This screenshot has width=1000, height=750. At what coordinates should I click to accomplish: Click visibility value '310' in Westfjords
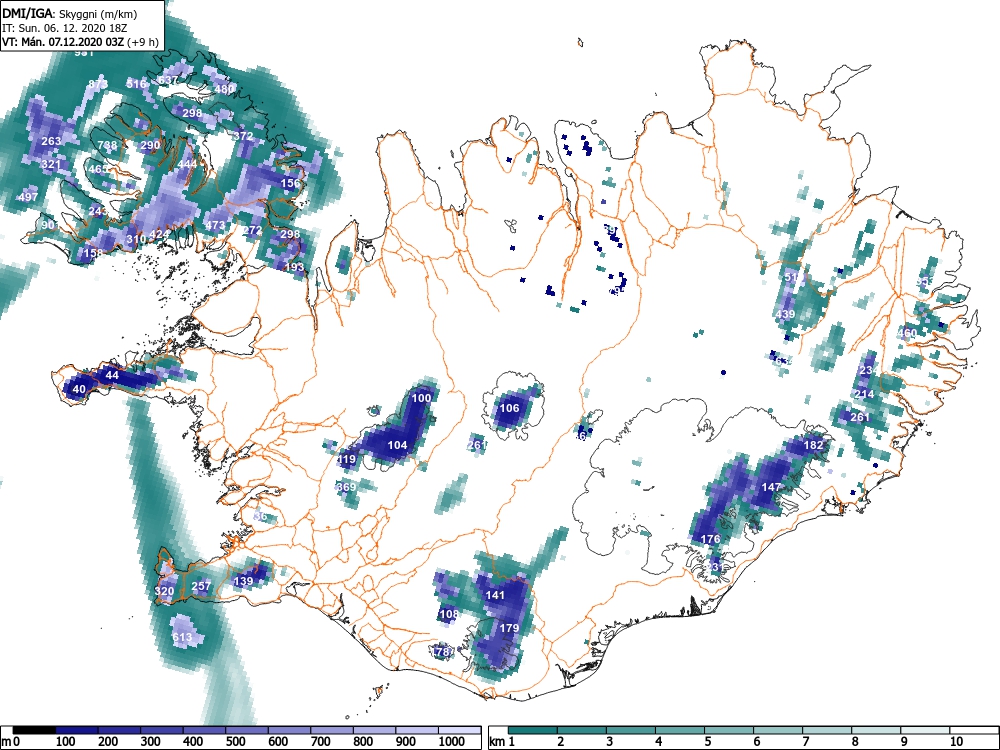[136, 240]
